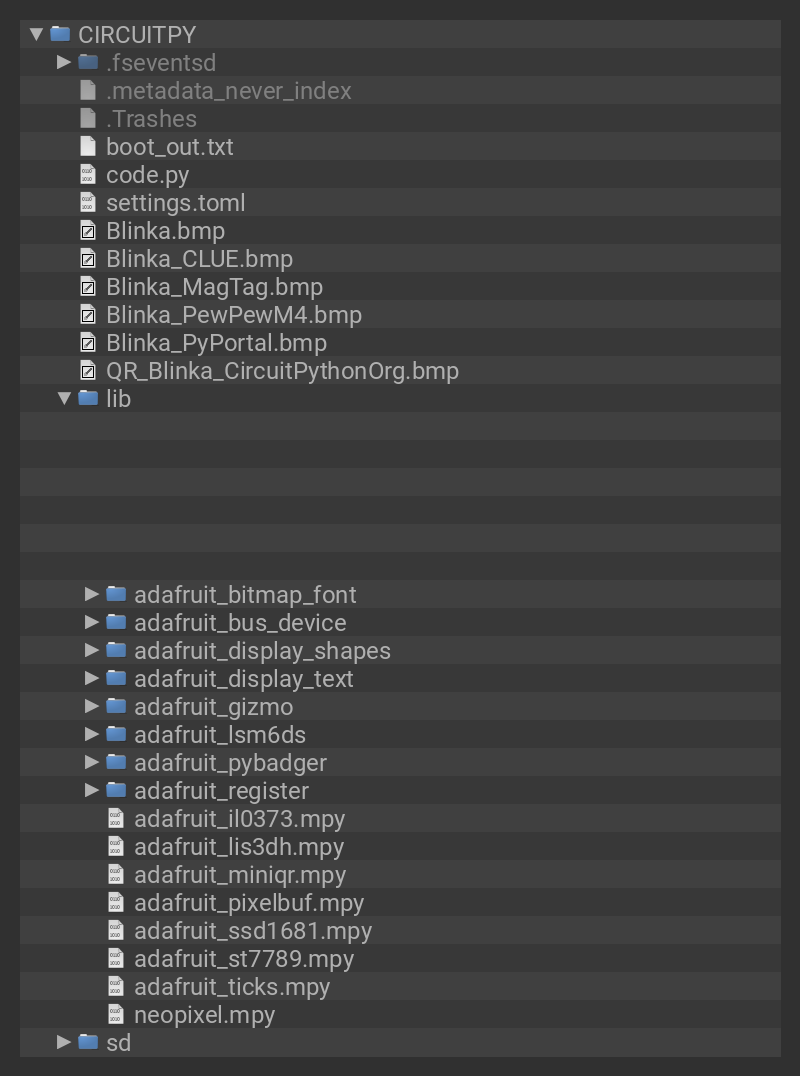Collapse the CIRCUITPY root folder
The height and width of the screenshot is (1076, 800).
point(37,34)
